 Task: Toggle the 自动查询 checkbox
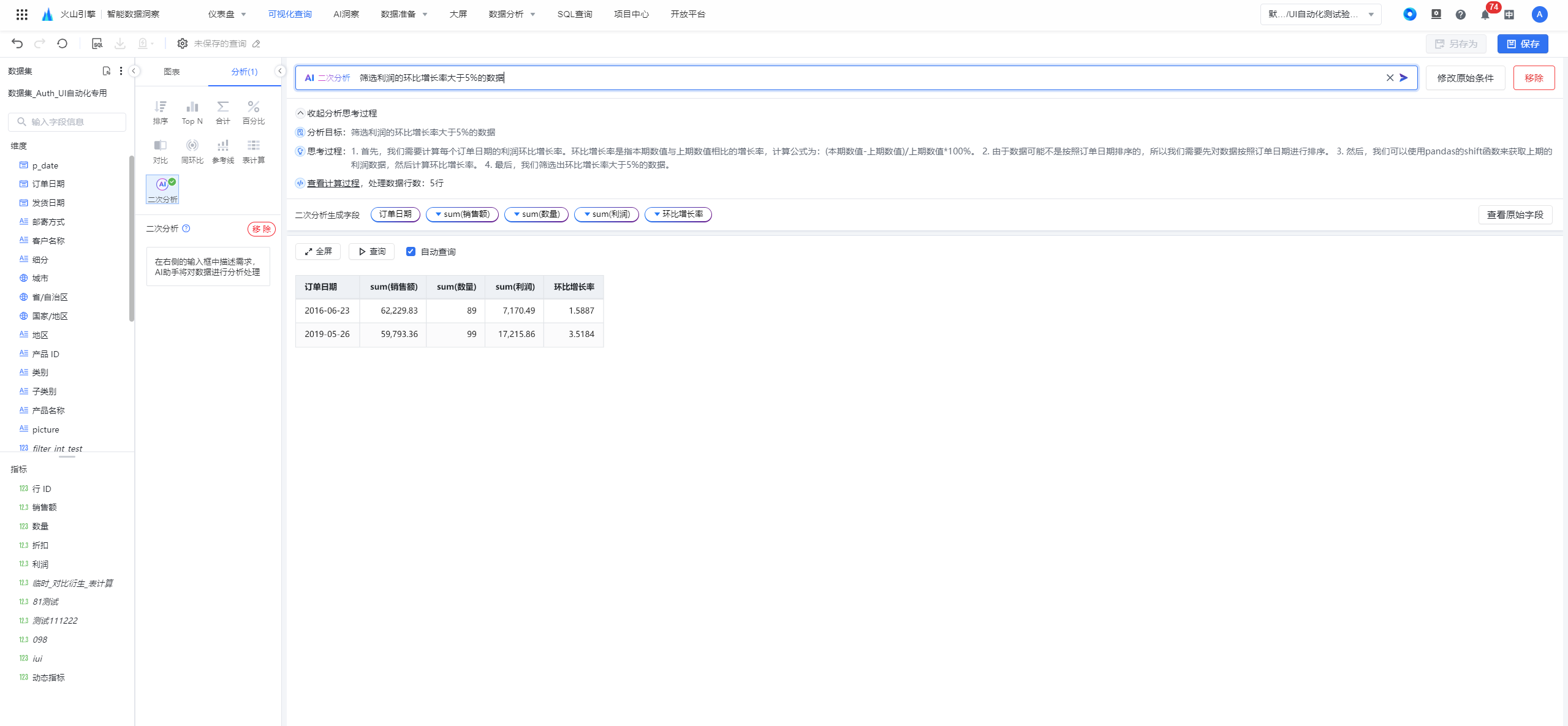coord(411,252)
